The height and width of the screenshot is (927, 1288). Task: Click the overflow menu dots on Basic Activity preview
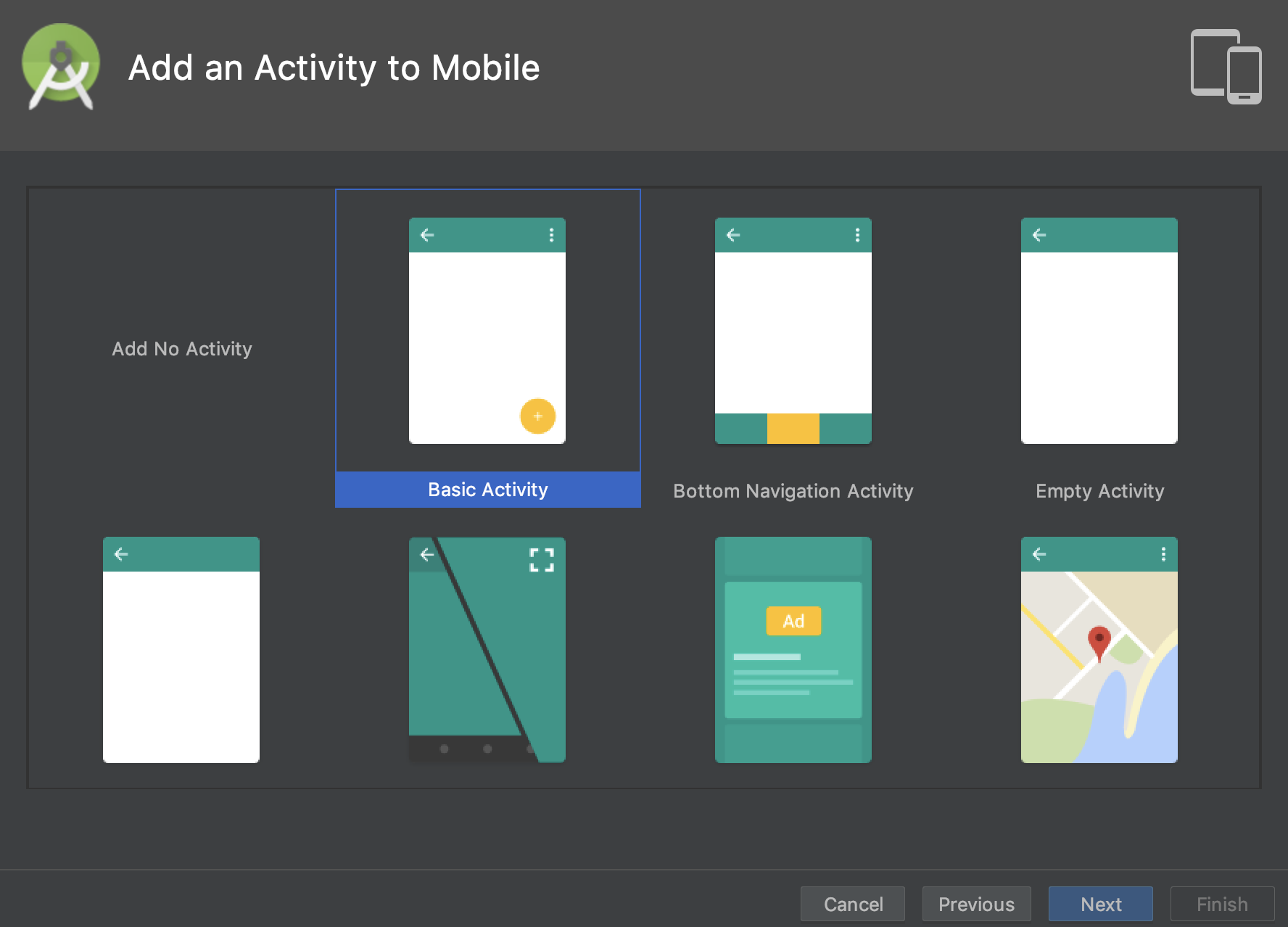tap(553, 235)
